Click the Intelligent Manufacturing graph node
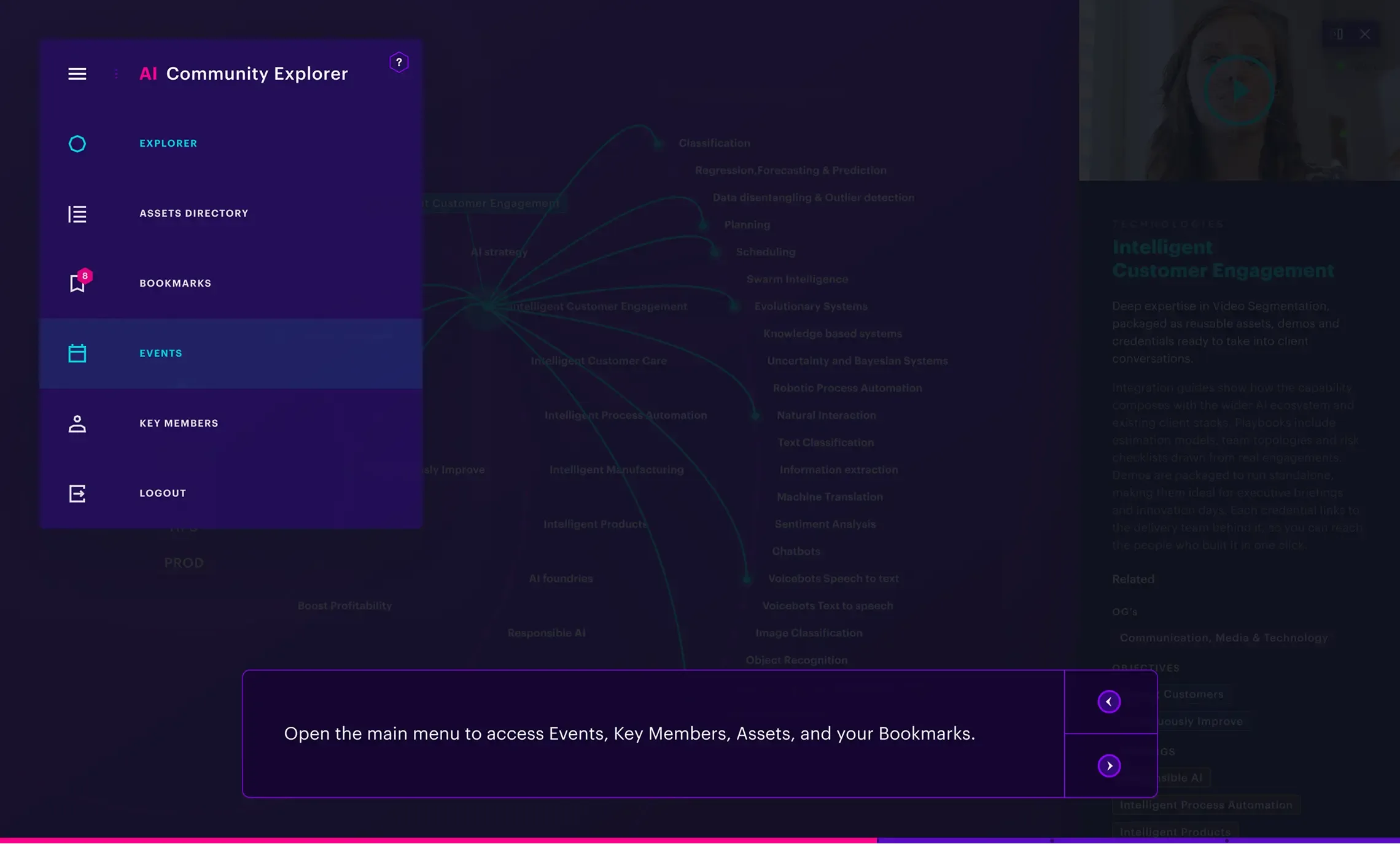This screenshot has width=1400, height=844. tap(616, 470)
